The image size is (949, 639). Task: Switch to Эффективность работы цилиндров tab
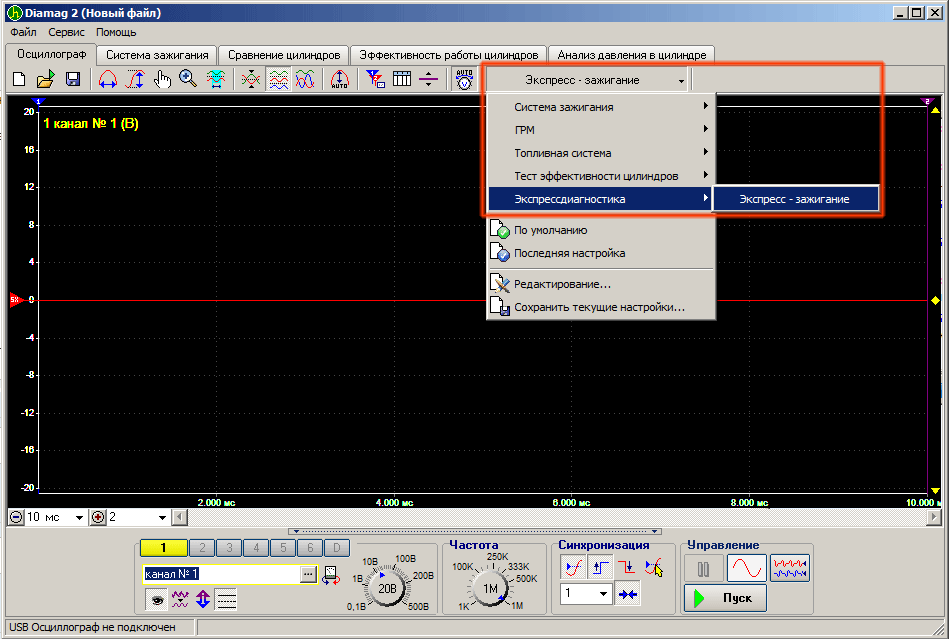[x=448, y=55]
